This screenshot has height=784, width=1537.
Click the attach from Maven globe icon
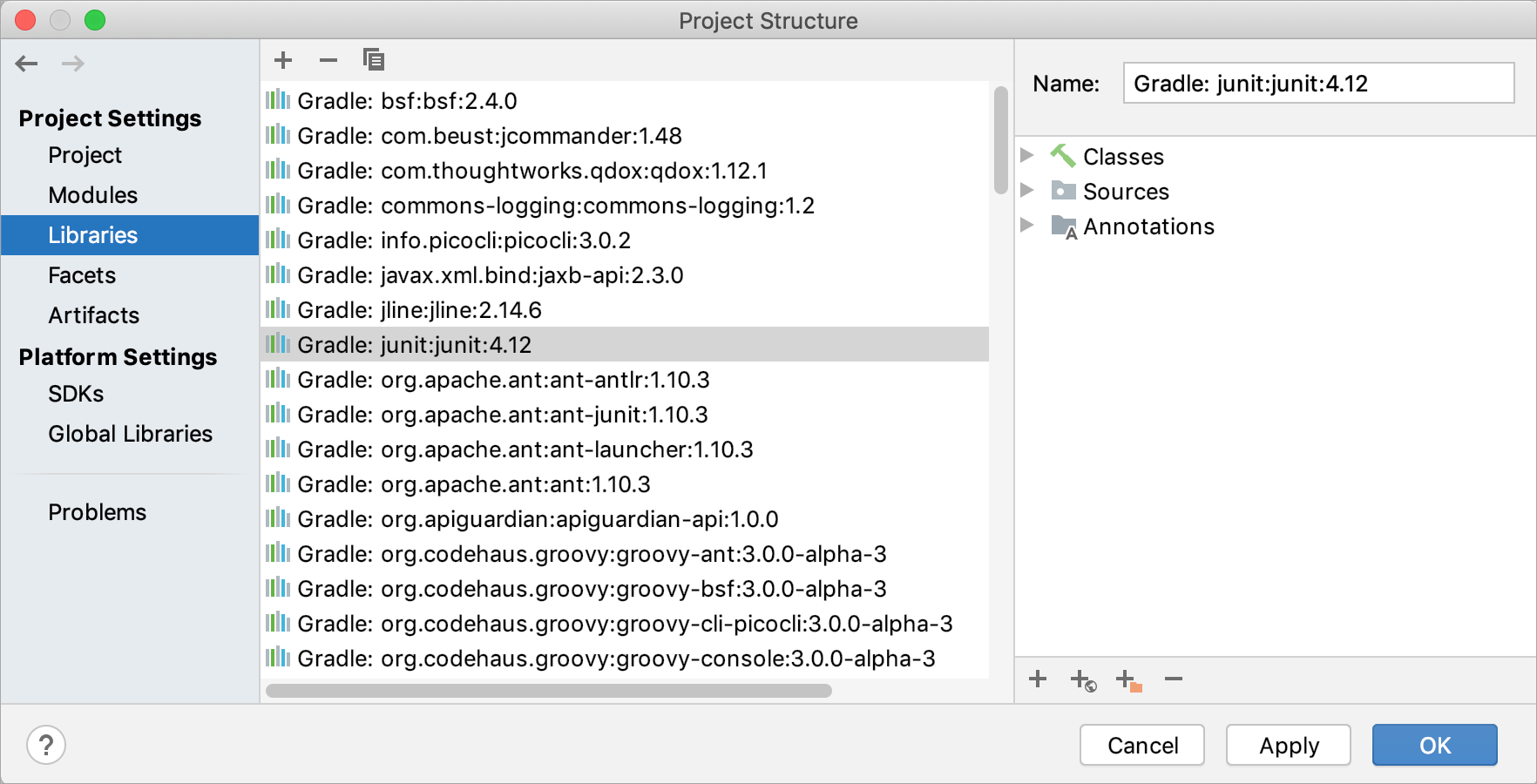1081,679
